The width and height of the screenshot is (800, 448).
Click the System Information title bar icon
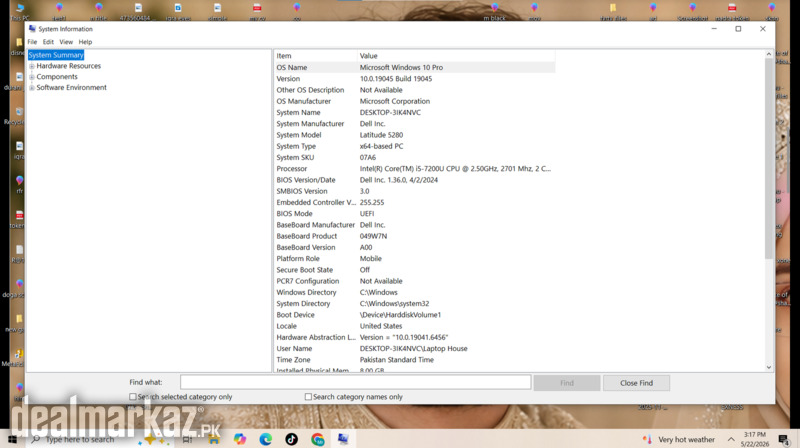tap(32, 29)
